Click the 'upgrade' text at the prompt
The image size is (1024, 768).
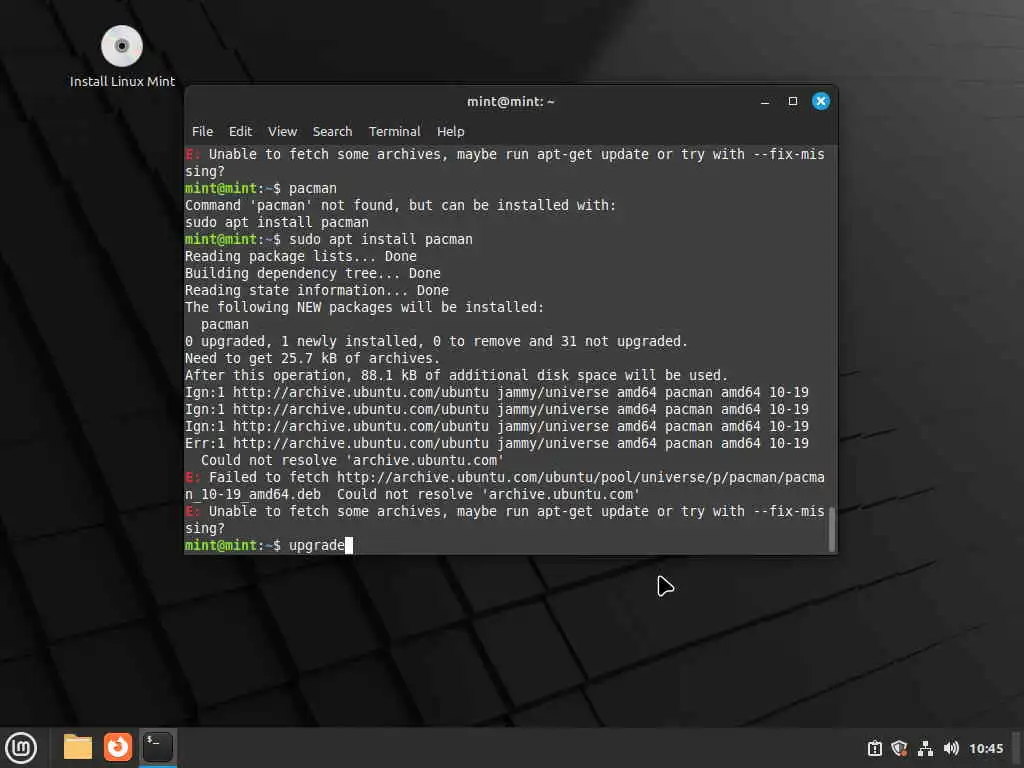tap(317, 545)
